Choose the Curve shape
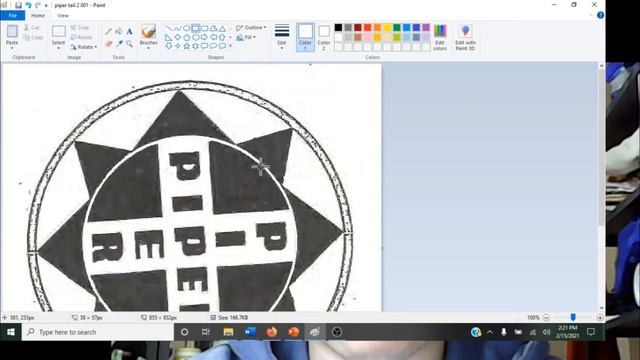The image size is (640, 360). 178,29
